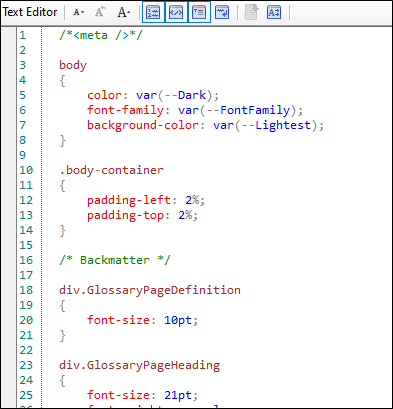Click the 'padding-top' property
Viewport: 393px width, 409px height.
pos(126,215)
